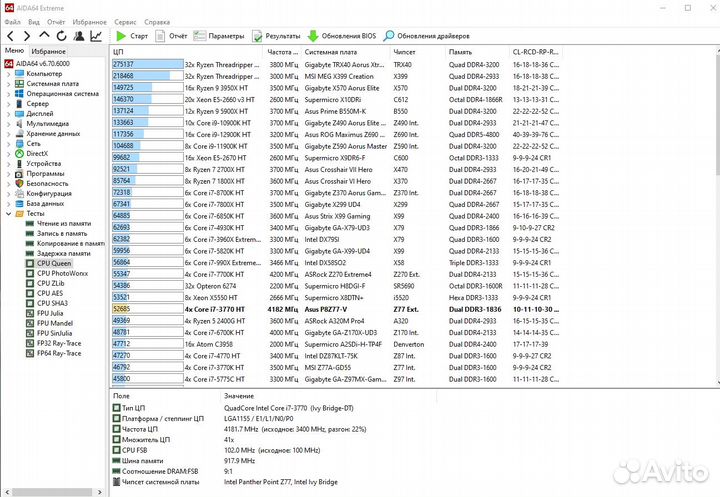
Task: Expand the Компьютер tree node
Action: click(8, 74)
